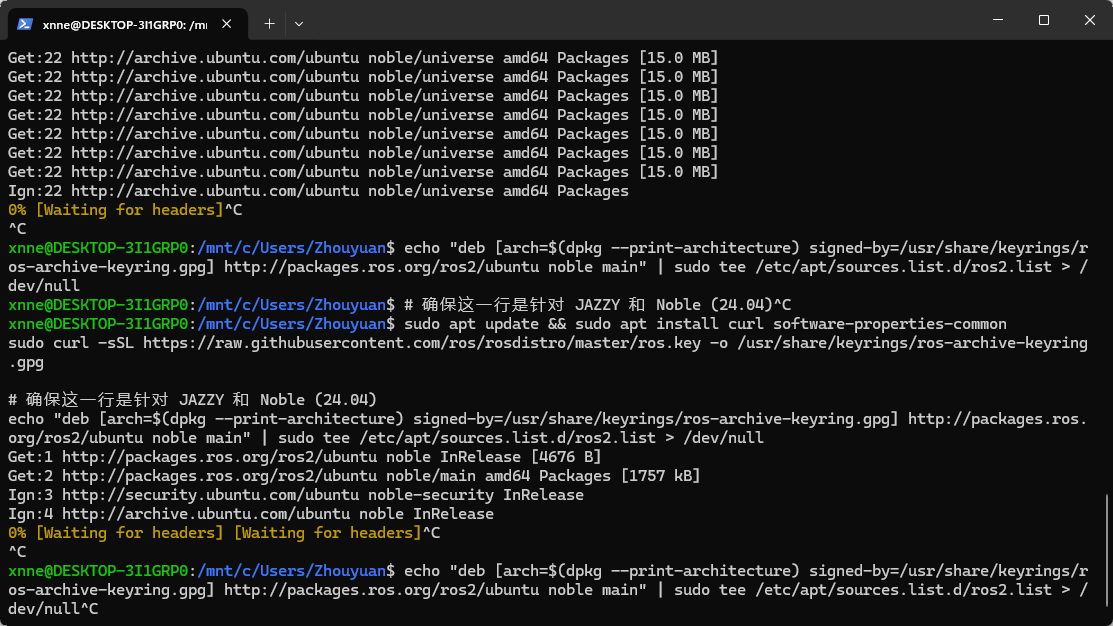The width and height of the screenshot is (1113, 626).
Task: Open a new tab with plus button
Action: pyautogui.click(x=269, y=23)
